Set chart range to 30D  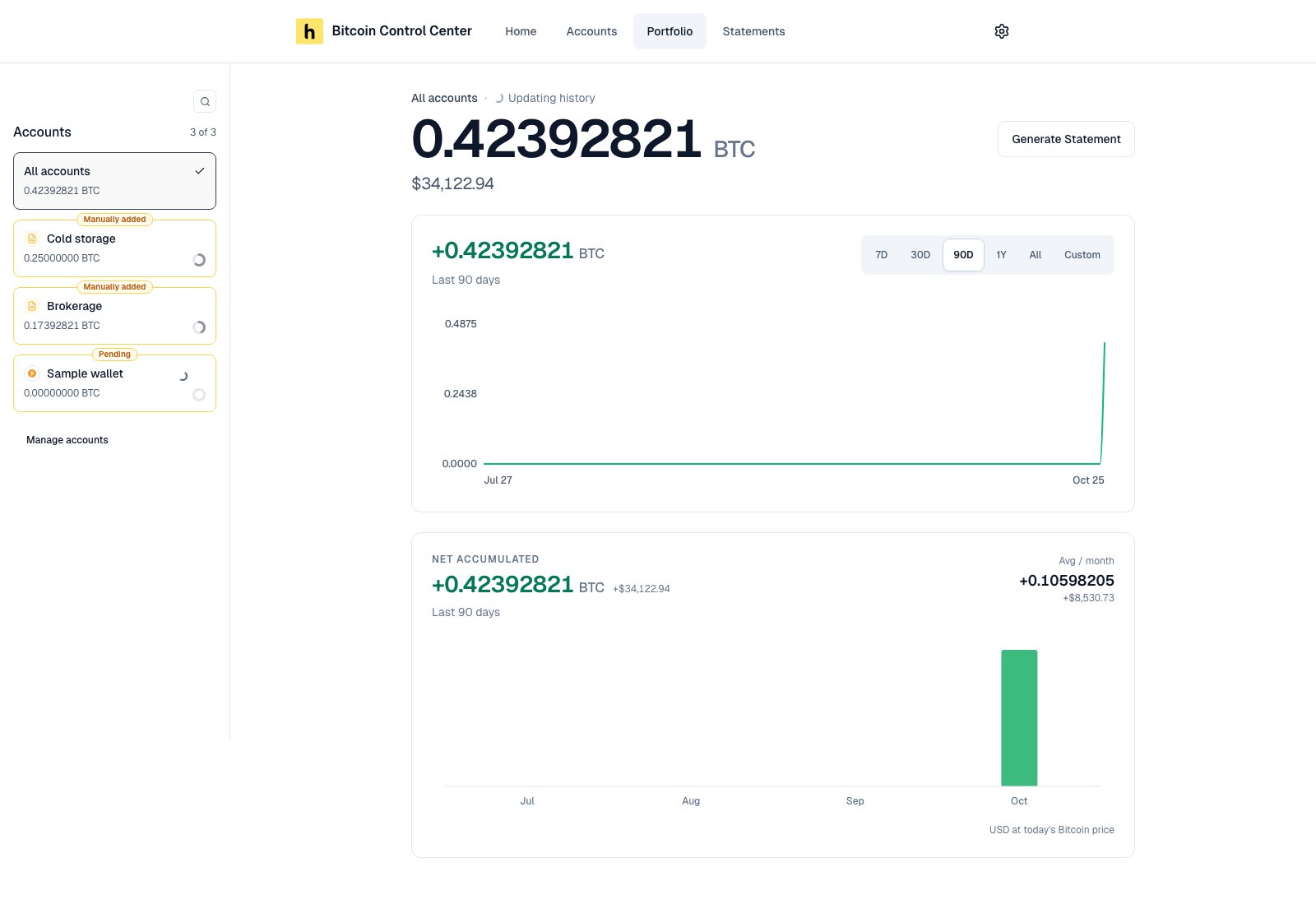point(920,255)
